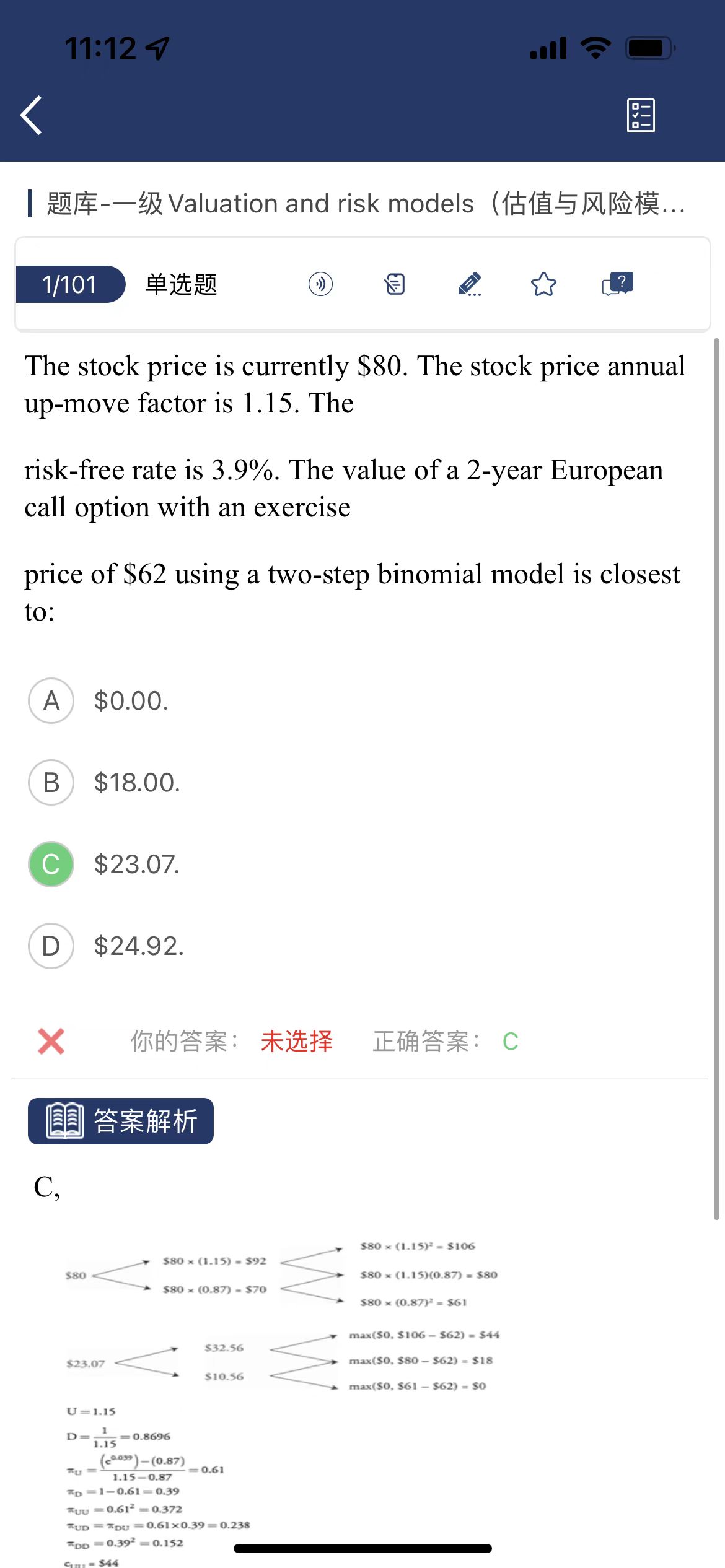This screenshot has width=725, height=1568.
Task: Tap the 题库 Valuation and risk models title
Action: pyautogui.click(x=366, y=204)
